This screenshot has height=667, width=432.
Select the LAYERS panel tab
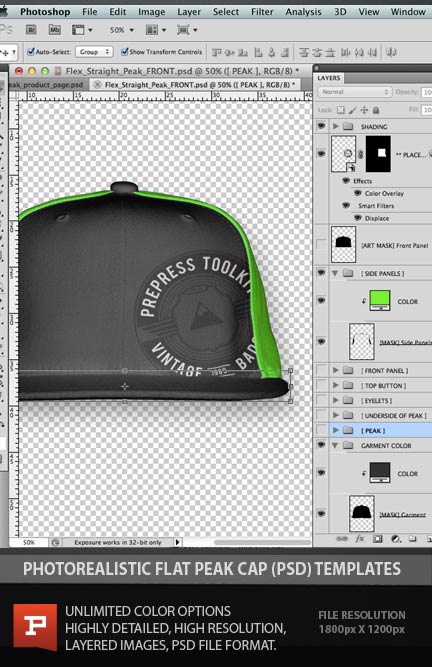[x=329, y=78]
